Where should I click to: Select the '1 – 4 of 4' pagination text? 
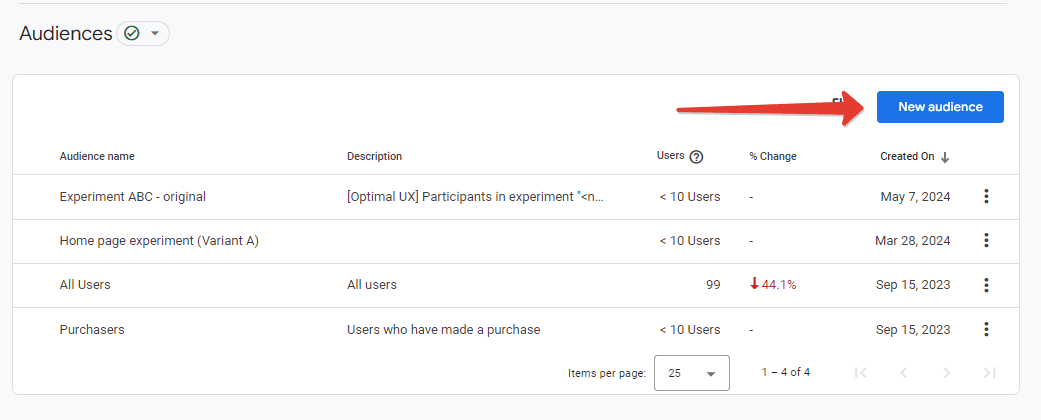786,372
